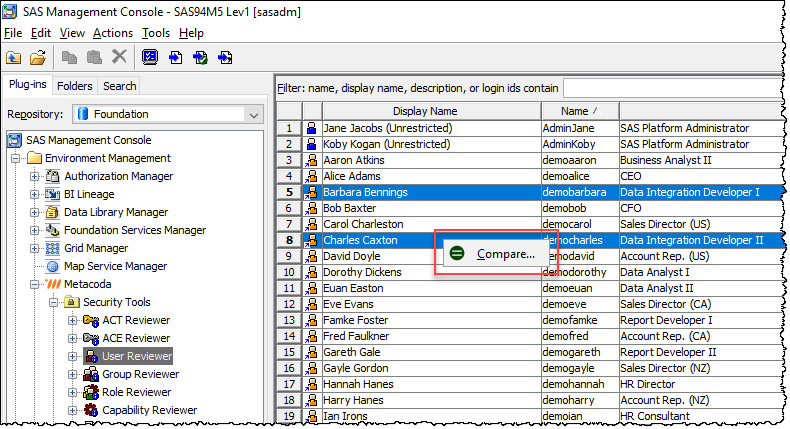Click the Security Tools folder icon
This screenshot has width=790, height=429.
click(x=72, y=302)
